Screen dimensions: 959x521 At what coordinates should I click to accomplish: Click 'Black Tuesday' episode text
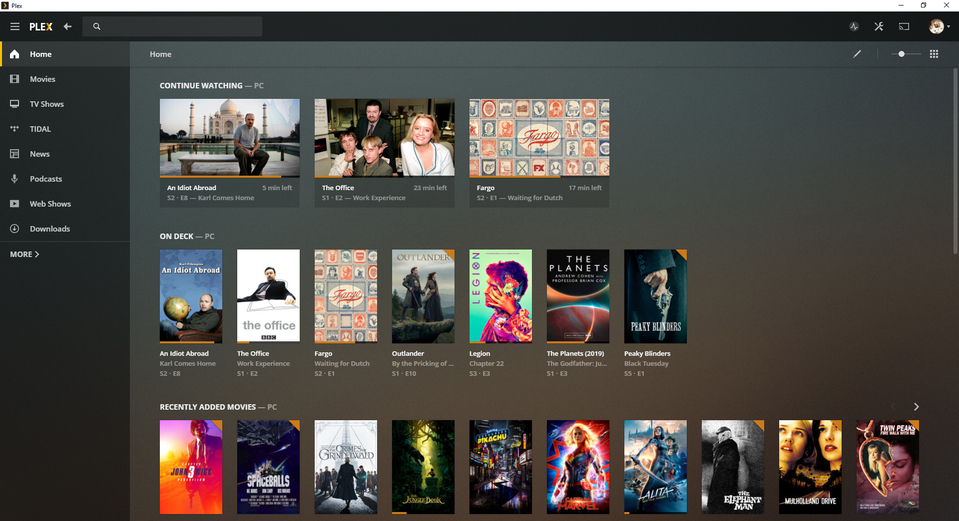point(646,363)
